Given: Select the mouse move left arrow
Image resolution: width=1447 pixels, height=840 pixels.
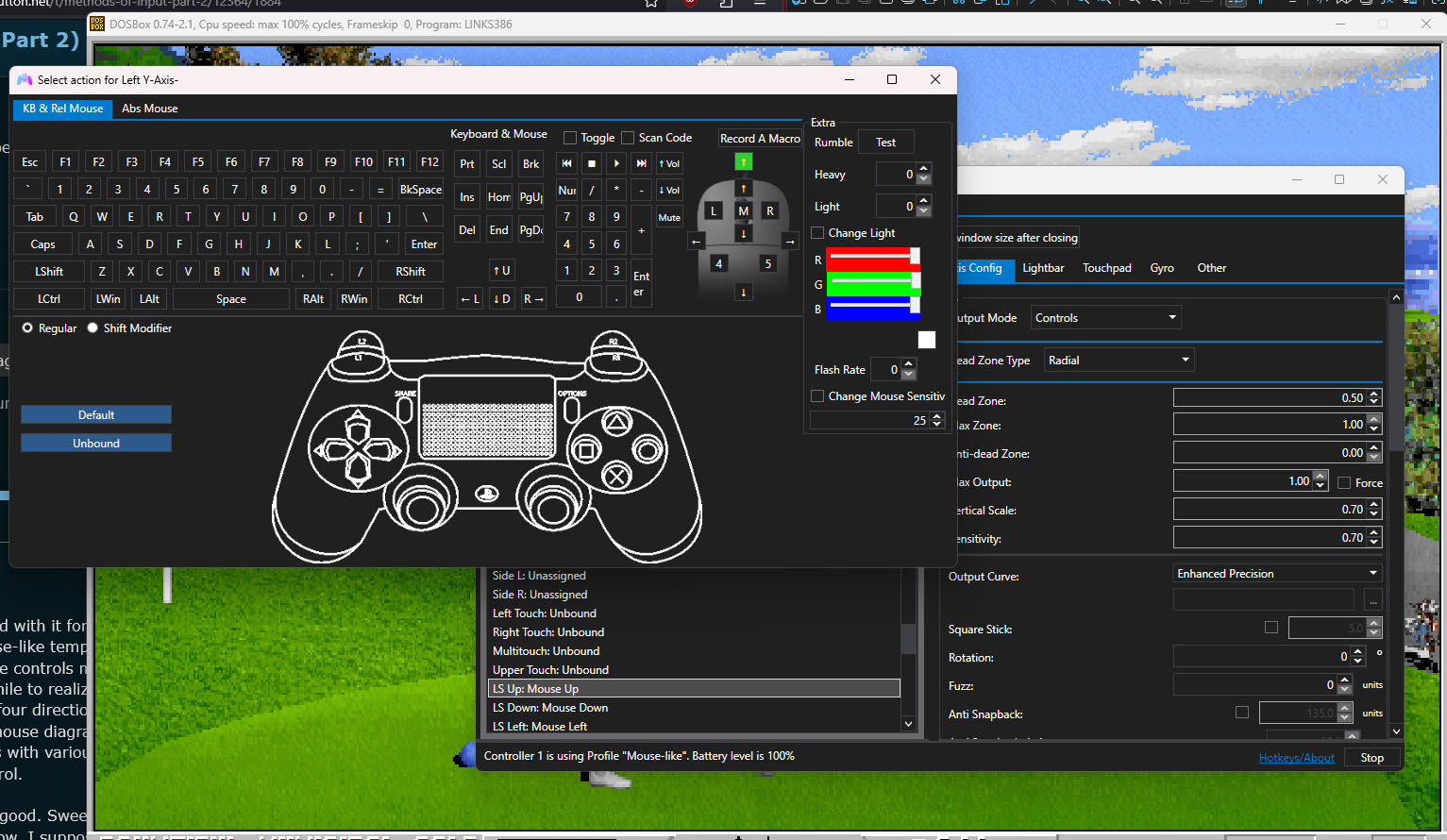Looking at the screenshot, I should [697, 242].
